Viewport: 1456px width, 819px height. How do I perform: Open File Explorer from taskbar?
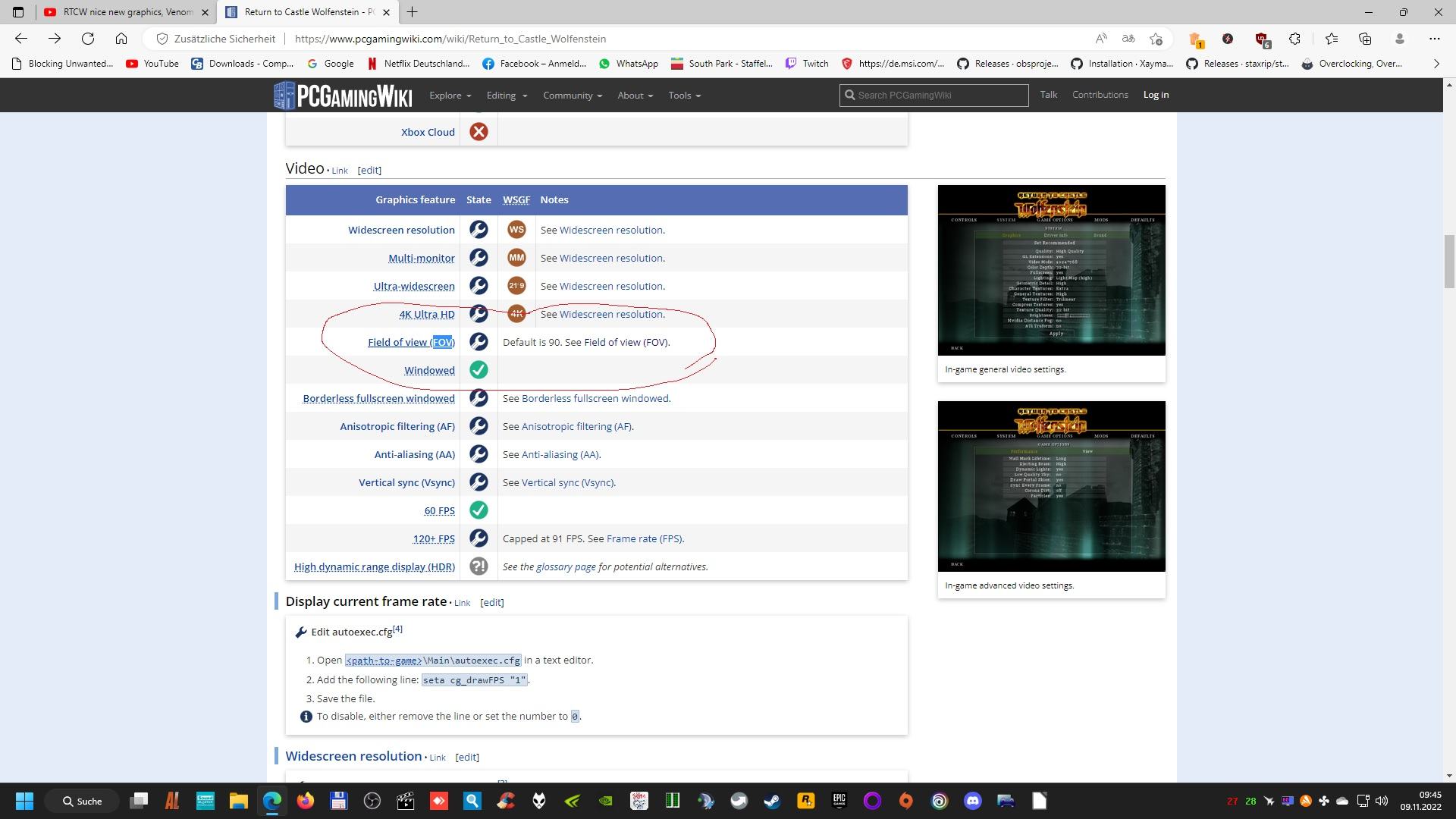click(x=239, y=801)
